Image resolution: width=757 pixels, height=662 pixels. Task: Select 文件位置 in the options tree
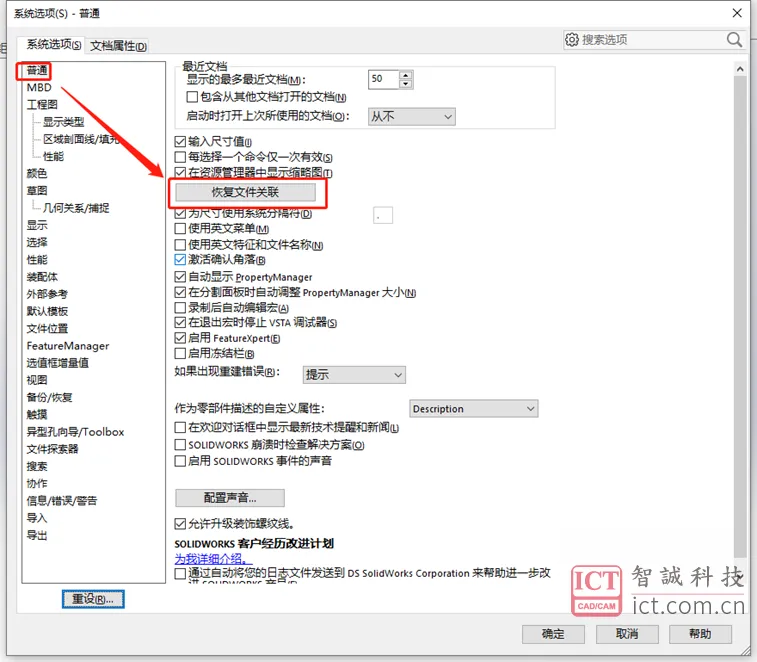coord(47,329)
